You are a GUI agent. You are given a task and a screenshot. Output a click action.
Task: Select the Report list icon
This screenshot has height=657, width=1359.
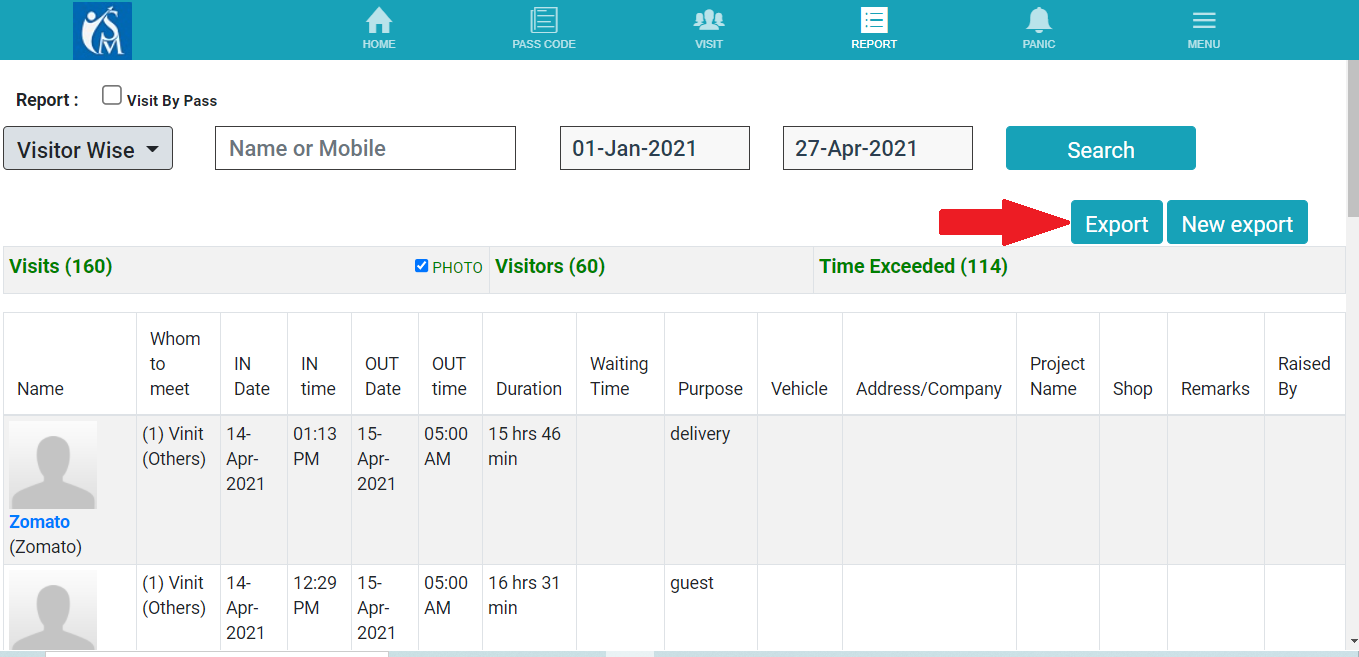point(873,20)
